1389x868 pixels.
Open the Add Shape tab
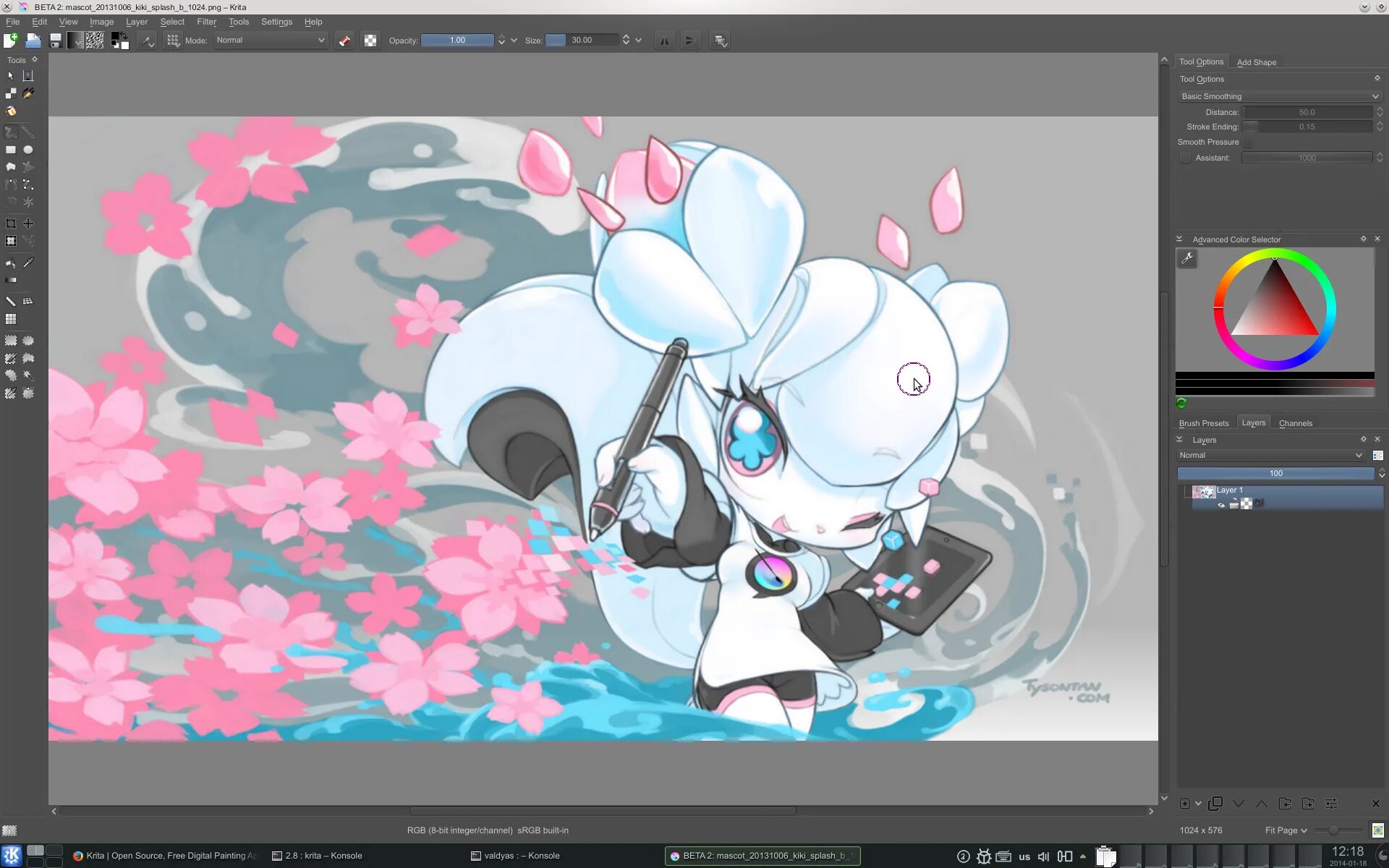pyautogui.click(x=1256, y=62)
